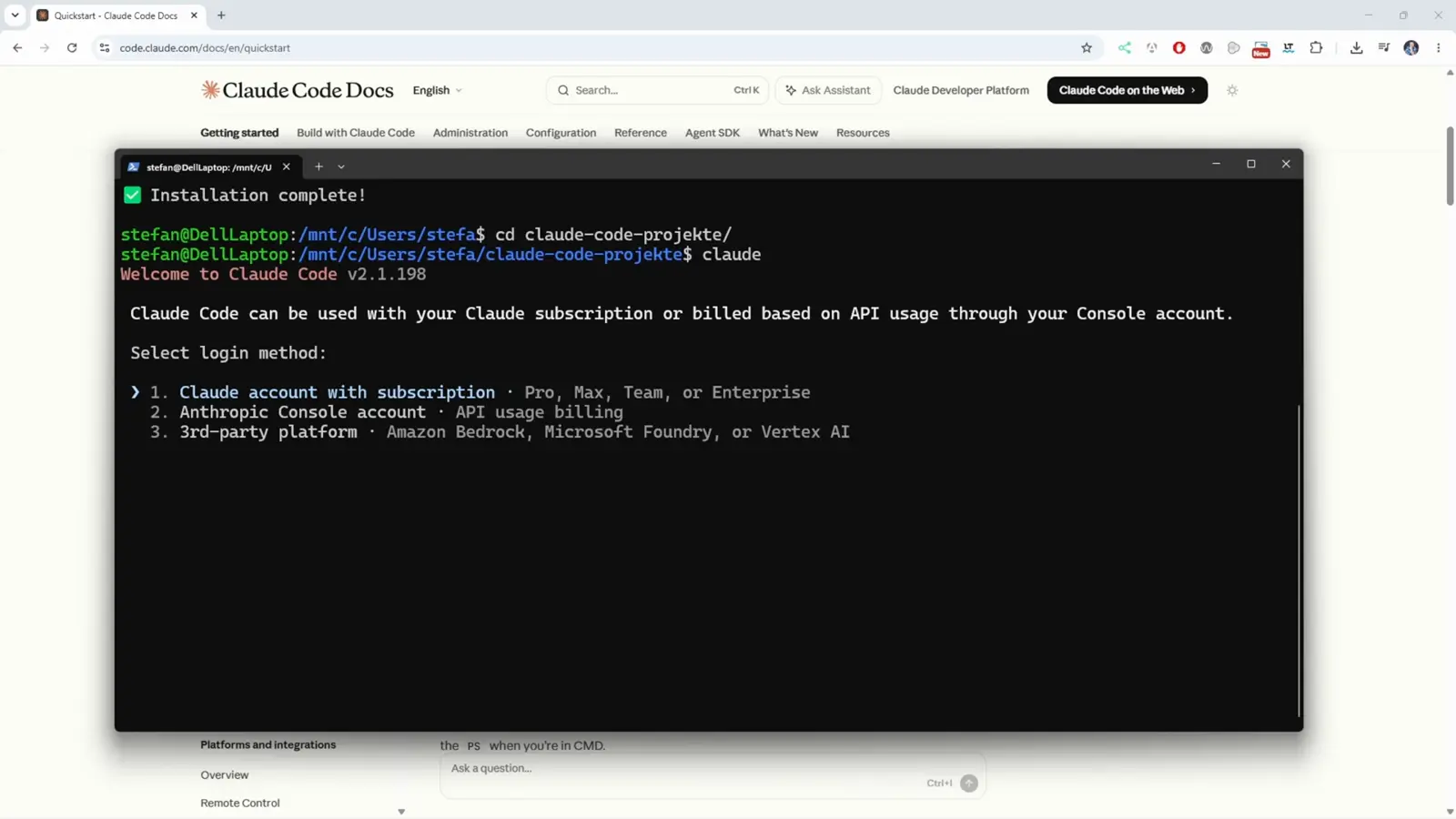Reload the Quickstart page
Screen dimensions: 1456x819
pos(72,47)
